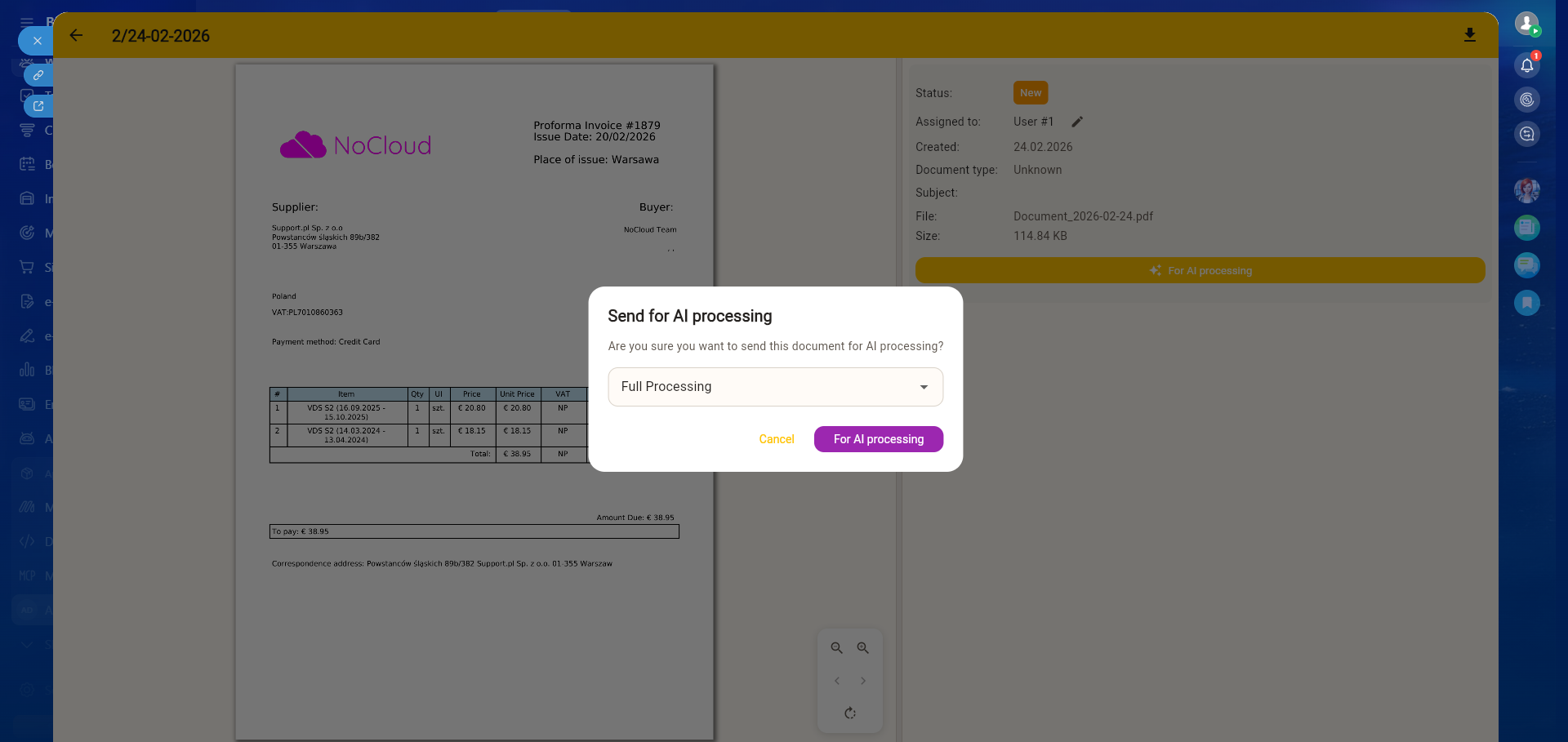The image size is (1568, 742).
Task: Edit the assigned user with pencil icon
Action: click(1077, 122)
